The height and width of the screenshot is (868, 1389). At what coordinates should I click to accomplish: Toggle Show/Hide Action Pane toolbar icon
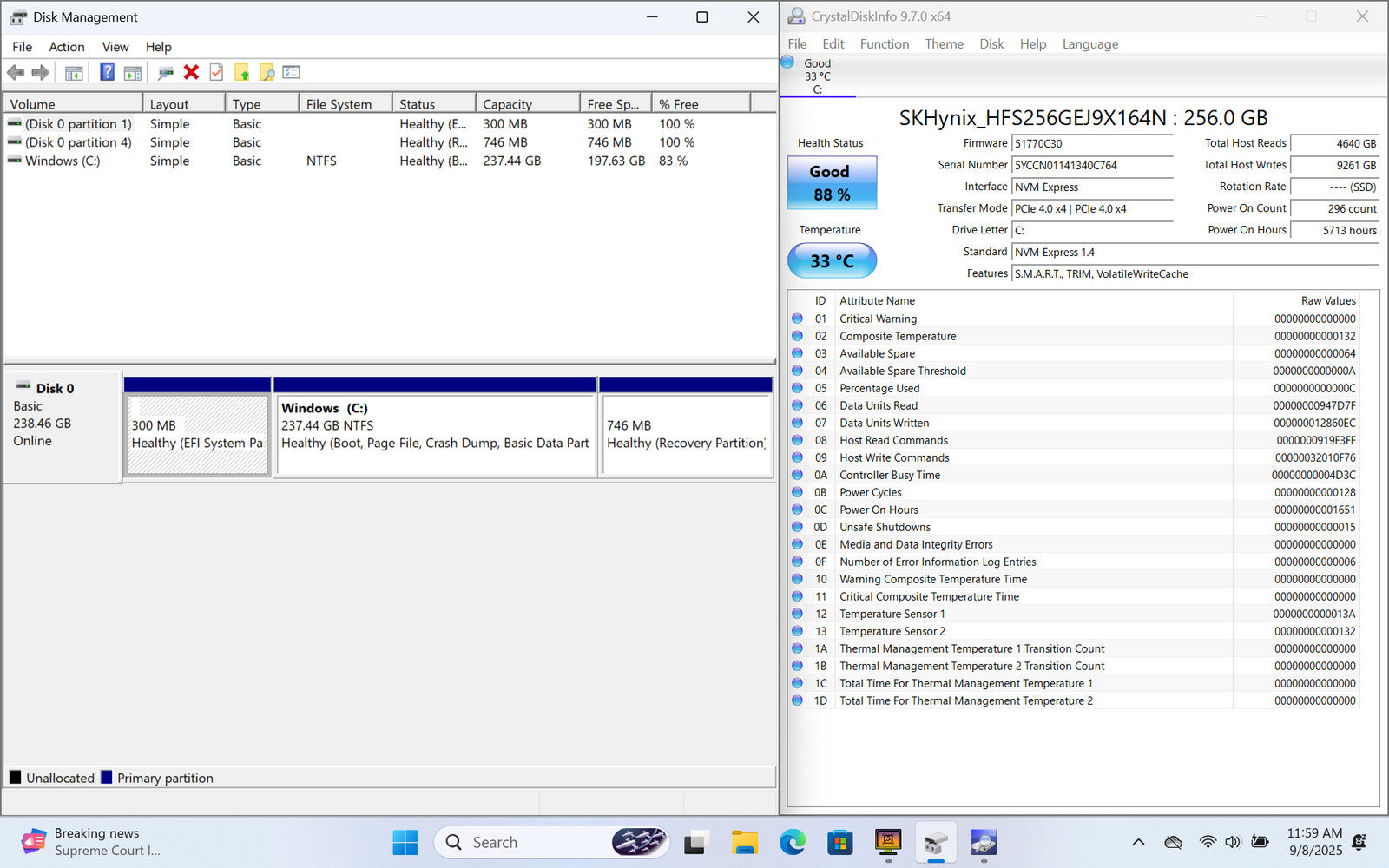[132, 73]
